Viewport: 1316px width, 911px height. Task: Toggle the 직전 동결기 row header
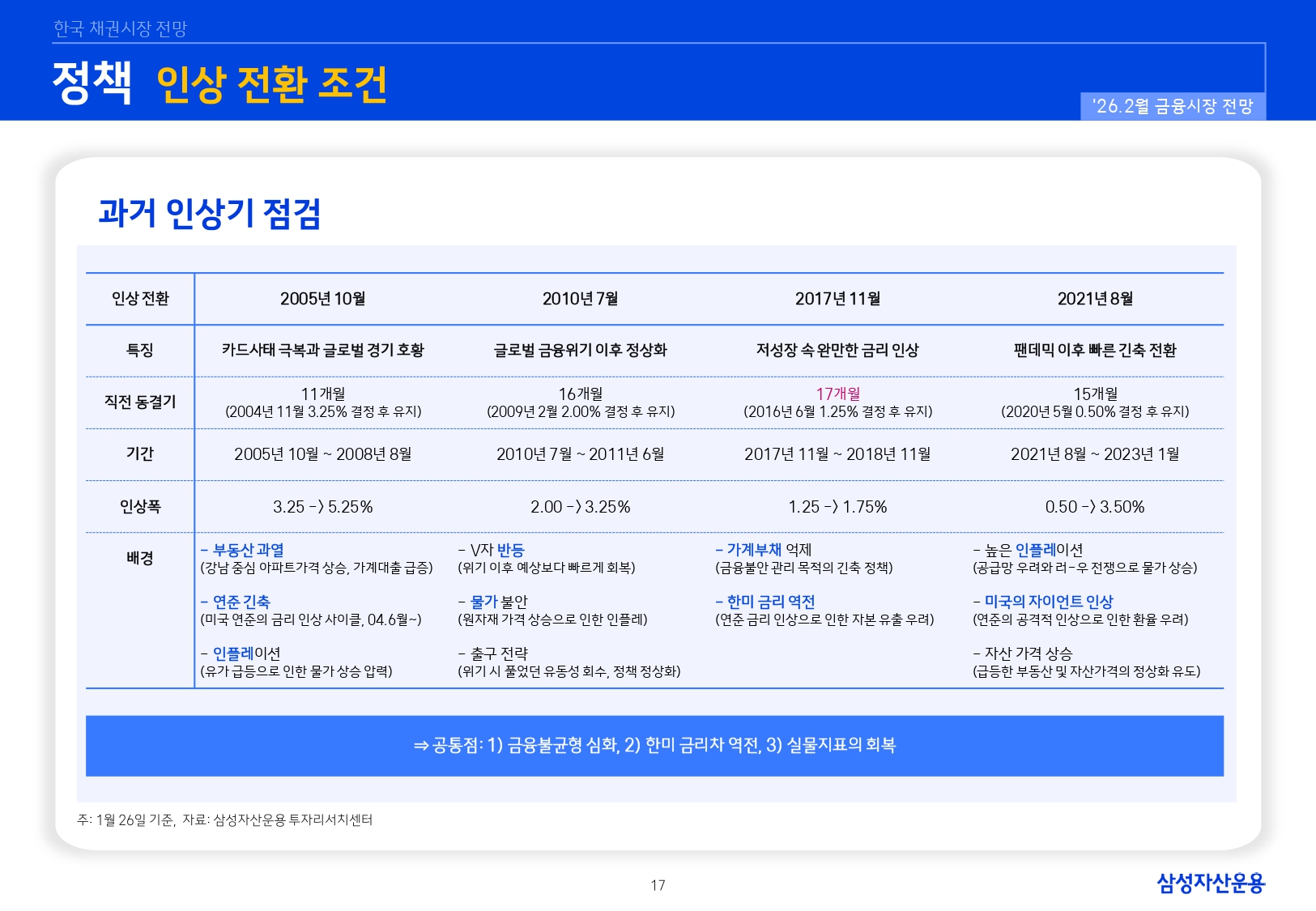click(x=138, y=400)
